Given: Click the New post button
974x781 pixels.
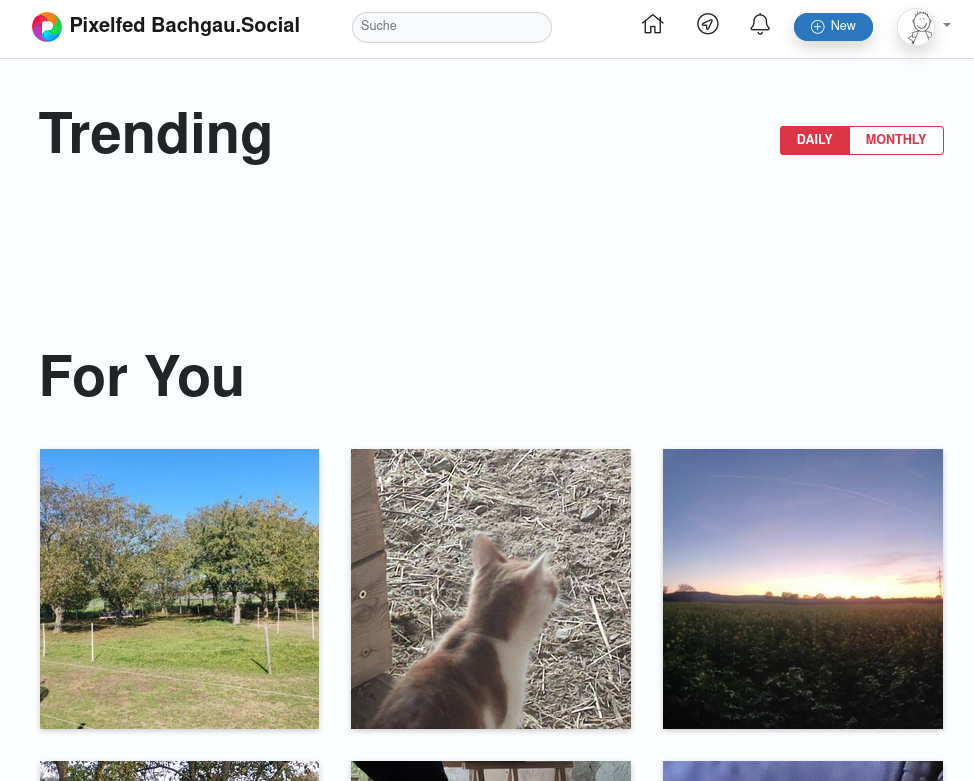Looking at the screenshot, I should pyautogui.click(x=833, y=27).
